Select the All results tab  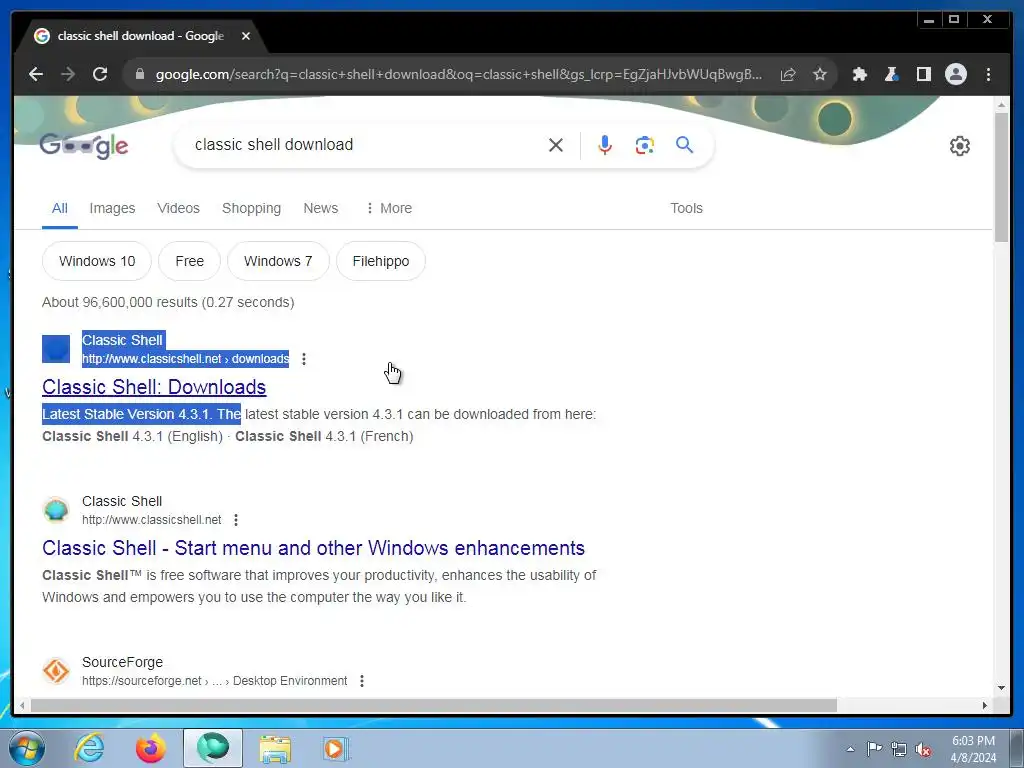pos(59,208)
